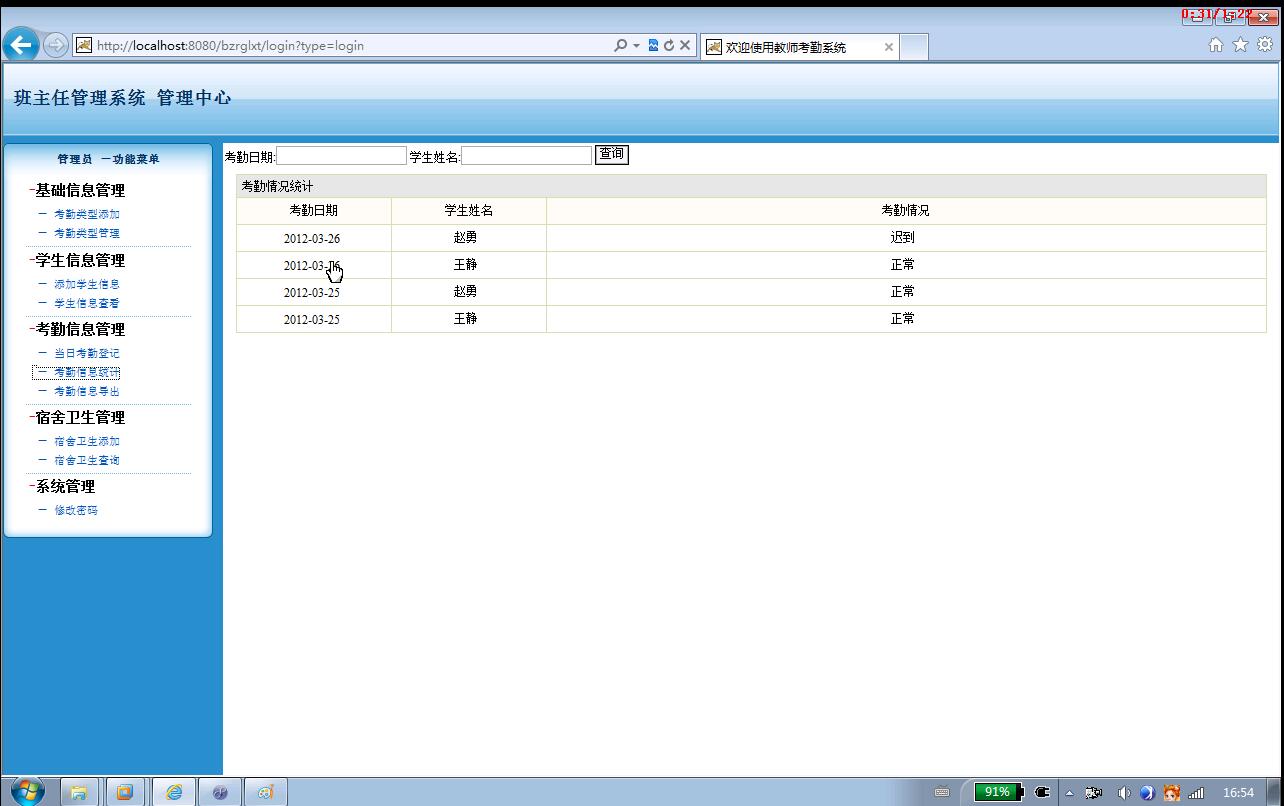
Task: Click the cartoon face tray icon
Action: point(1171,793)
